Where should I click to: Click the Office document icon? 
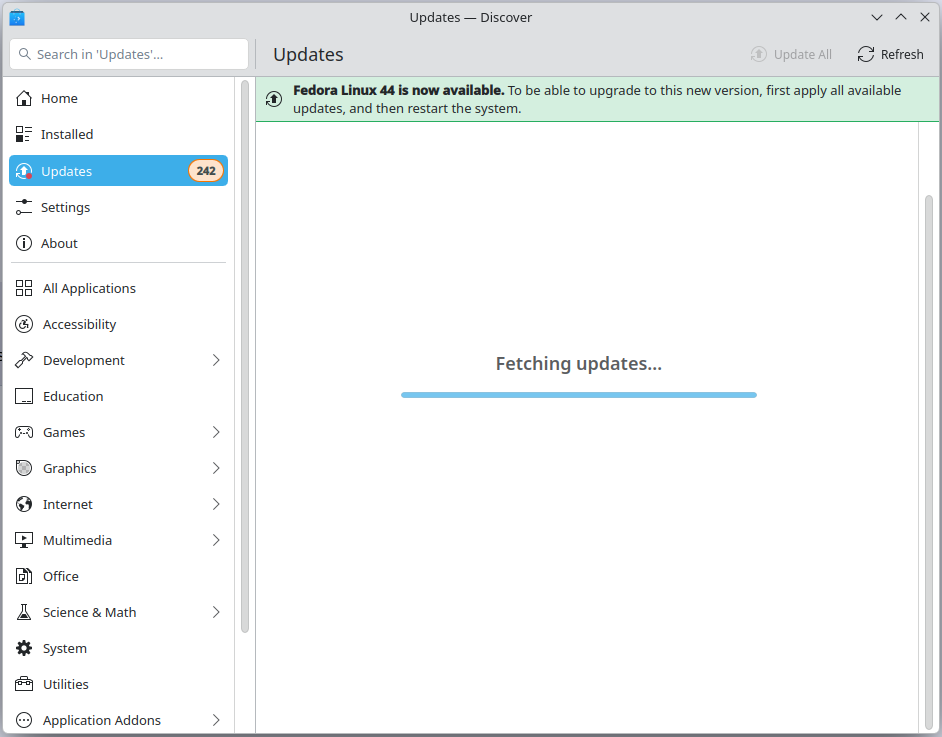pyautogui.click(x=23, y=577)
